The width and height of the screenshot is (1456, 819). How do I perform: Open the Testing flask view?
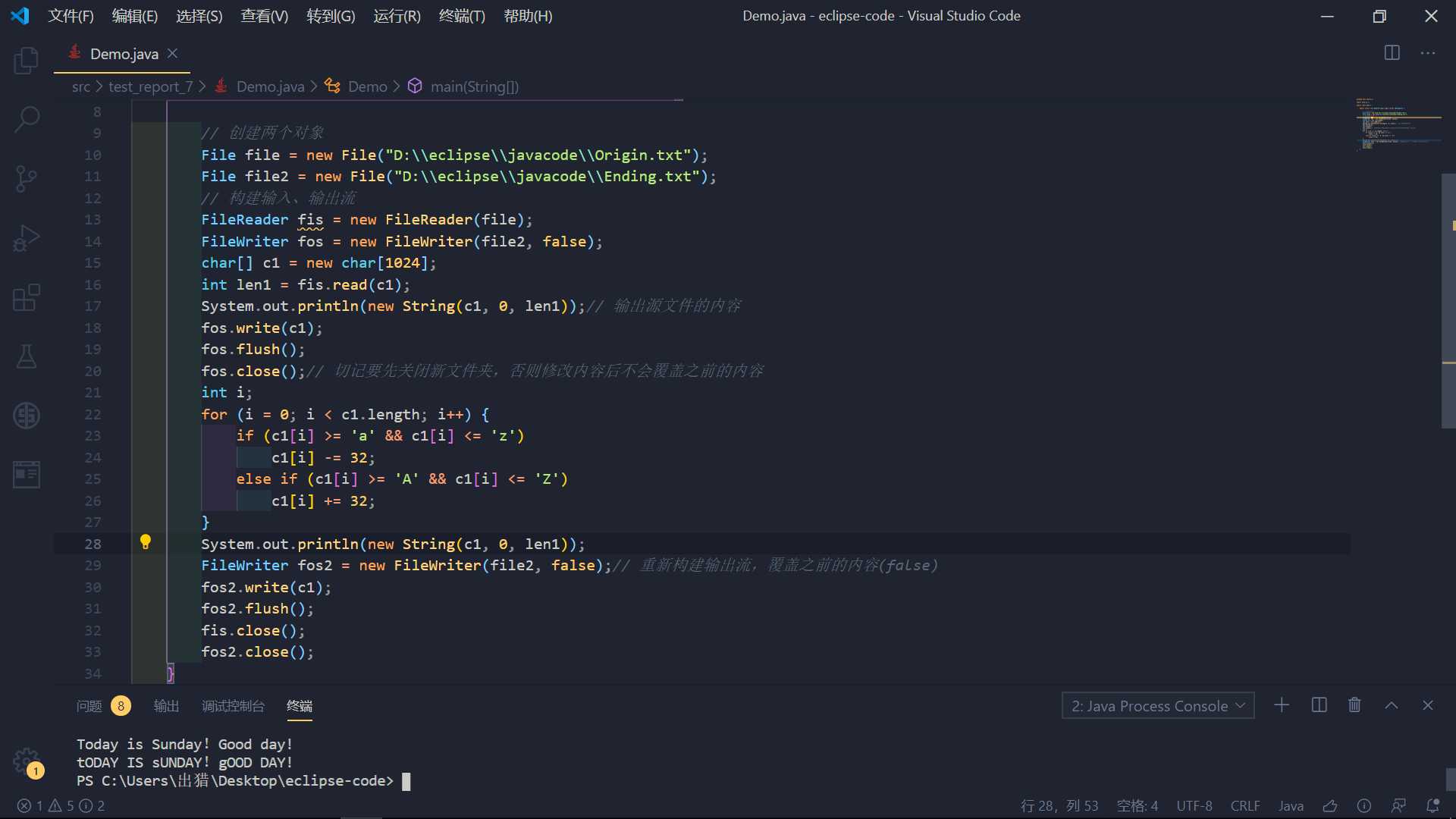[x=27, y=356]
